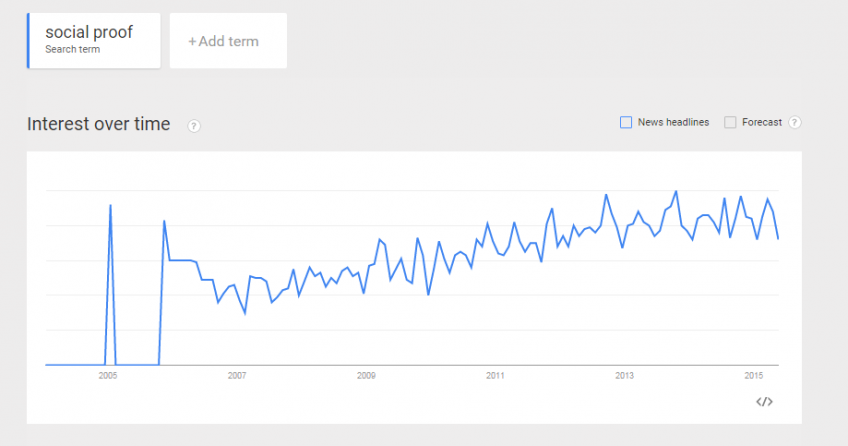This screenshot has width=848, height=446.
Task: Click the highest trend line peak after 2013
Action: coord(677,191)
